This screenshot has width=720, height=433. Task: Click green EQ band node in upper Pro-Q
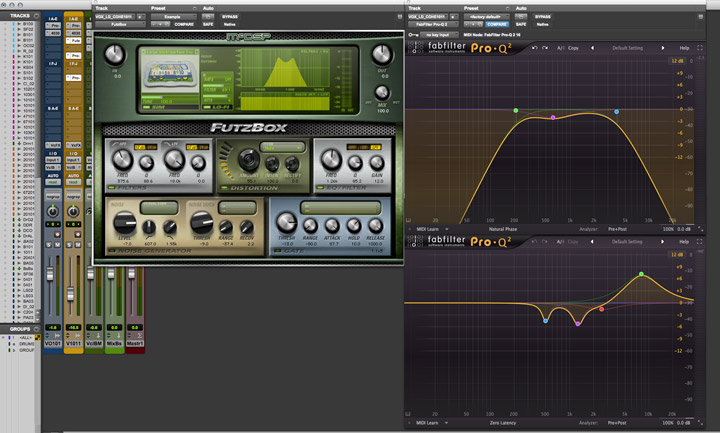pyautogui.click(x=516, y=110)
